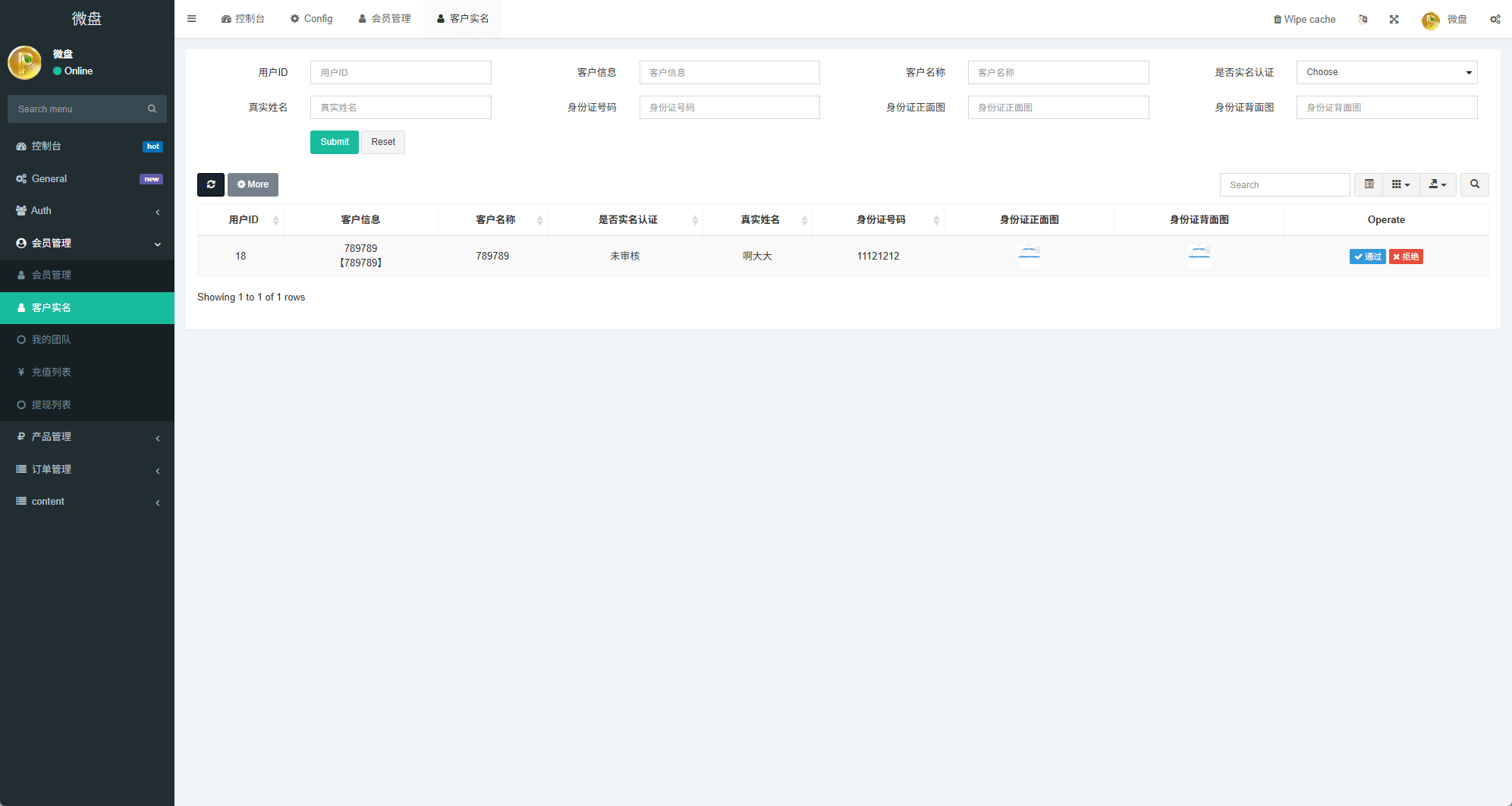
Task: Open the export data dropdown
Action: pos(1437,184)
